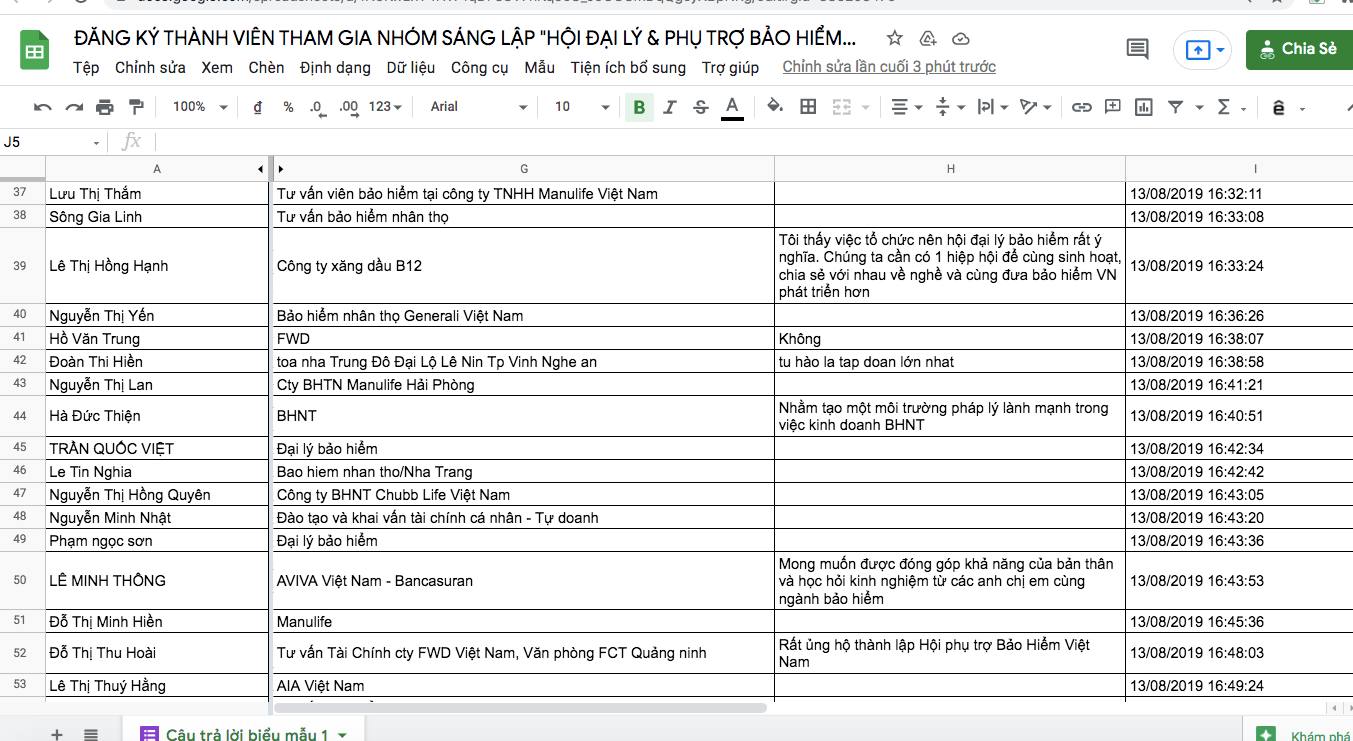Expand hidden columns arrow next to column G
1353x741 pixels.
(281, 169)
